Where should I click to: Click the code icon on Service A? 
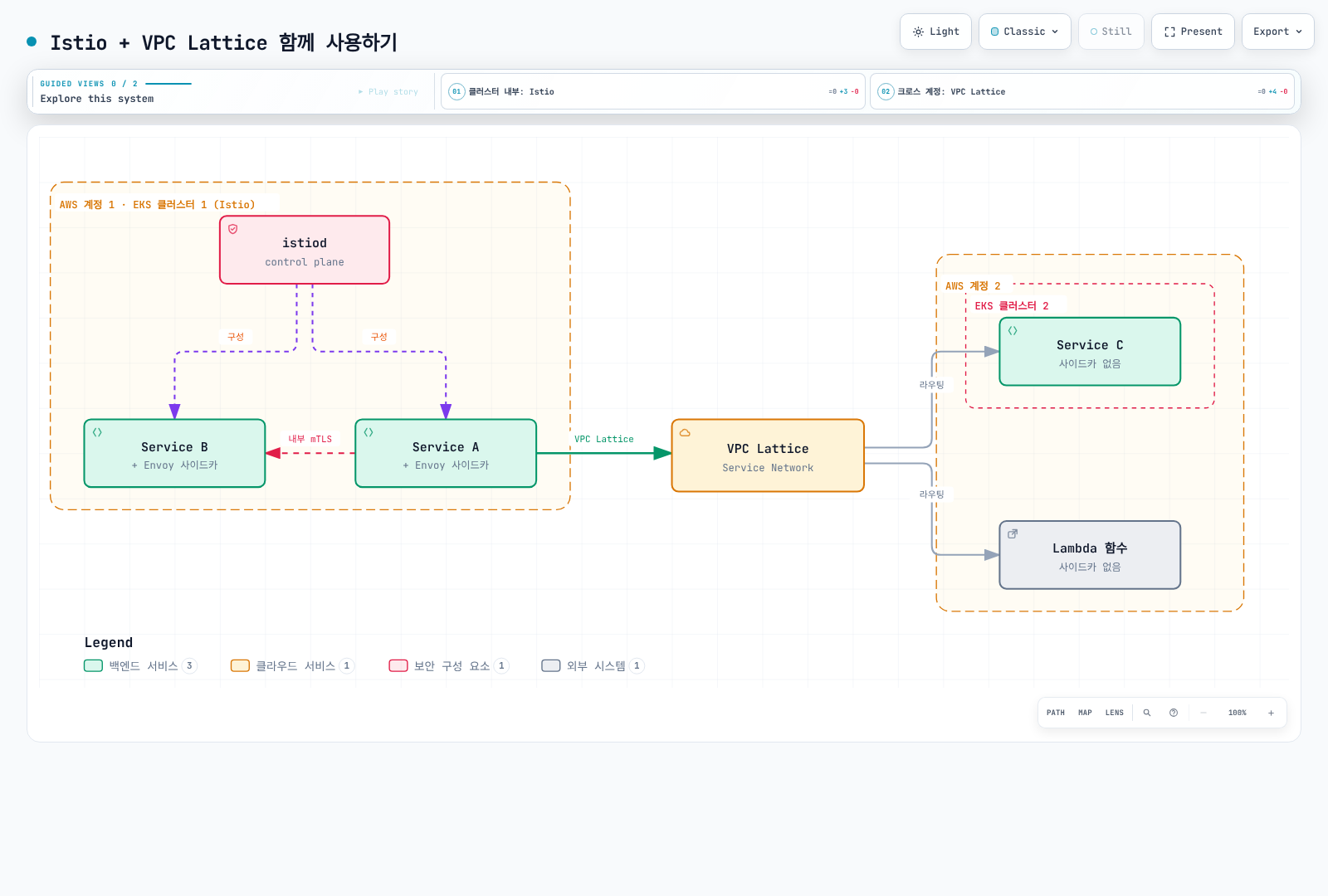click(x=369, y=432)
